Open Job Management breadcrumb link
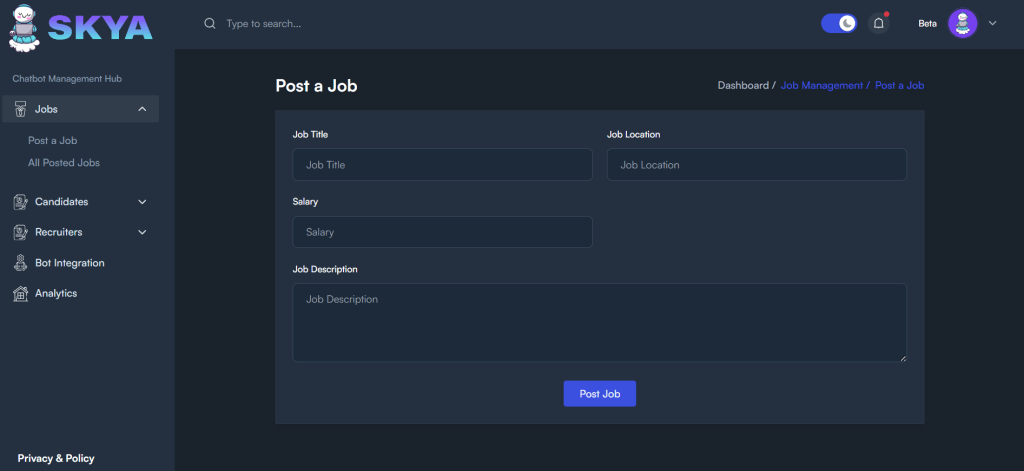Screen dimensions: 1024x471 tap(821, 86)
